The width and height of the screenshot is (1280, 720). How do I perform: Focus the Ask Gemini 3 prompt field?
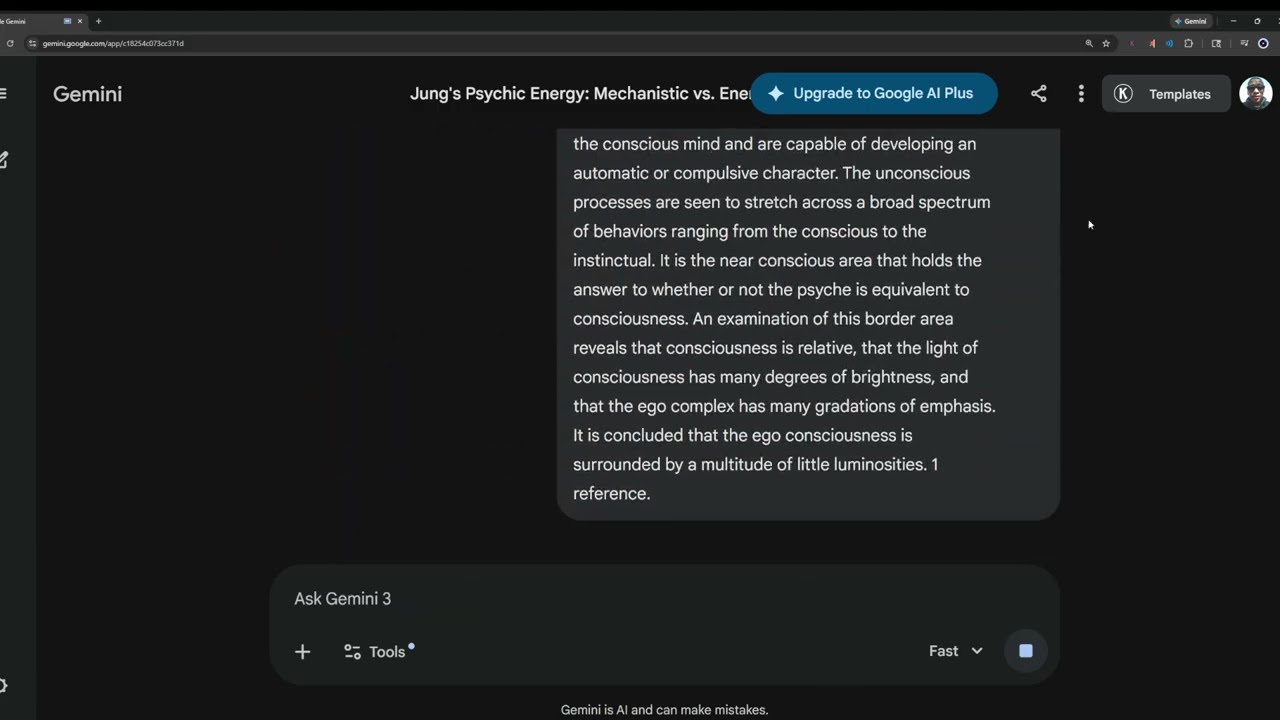point(664,598)
